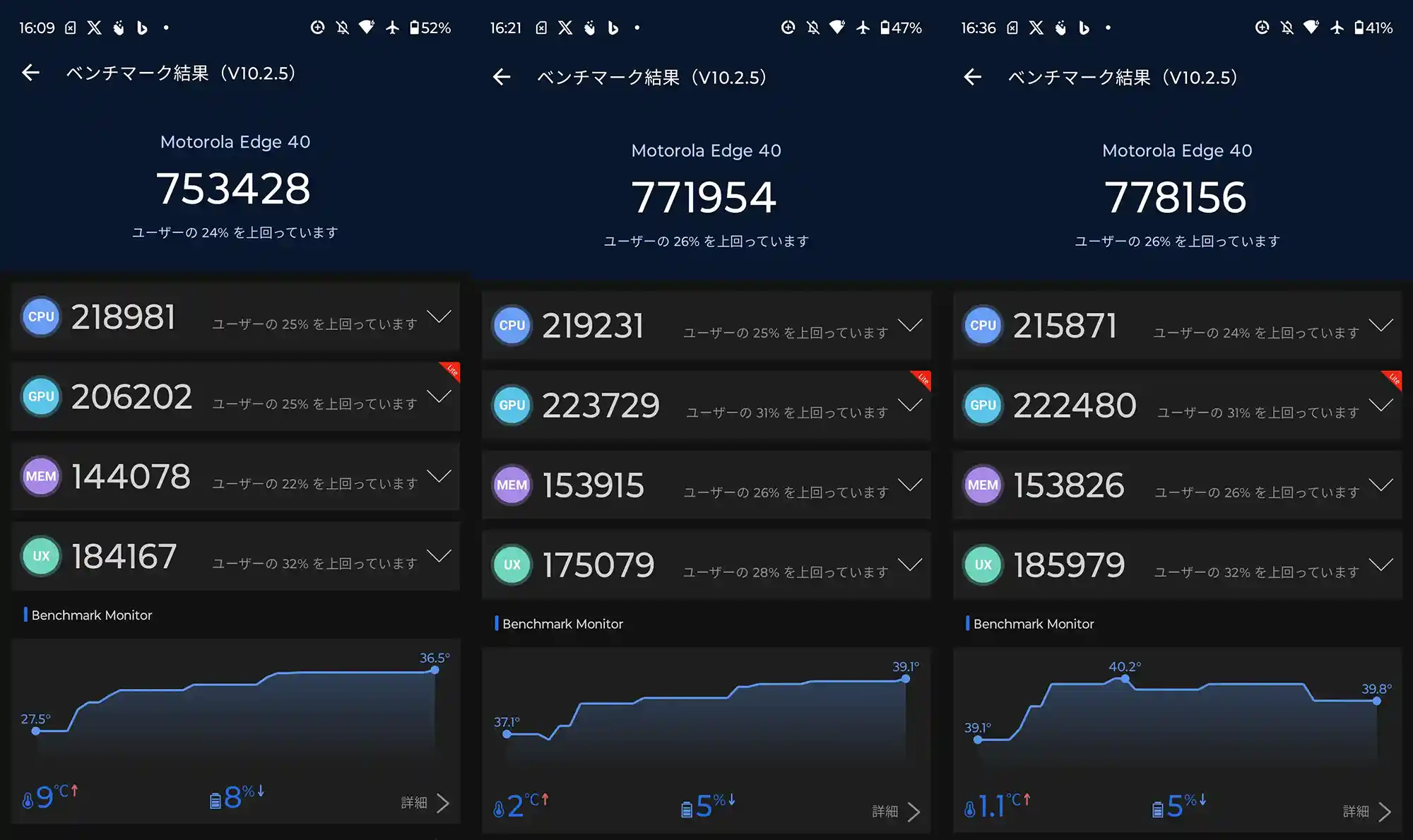Tap the airplane mode icon at 16:36
This screenshot has height=840, width=1413.
[x=1337, y=28]
